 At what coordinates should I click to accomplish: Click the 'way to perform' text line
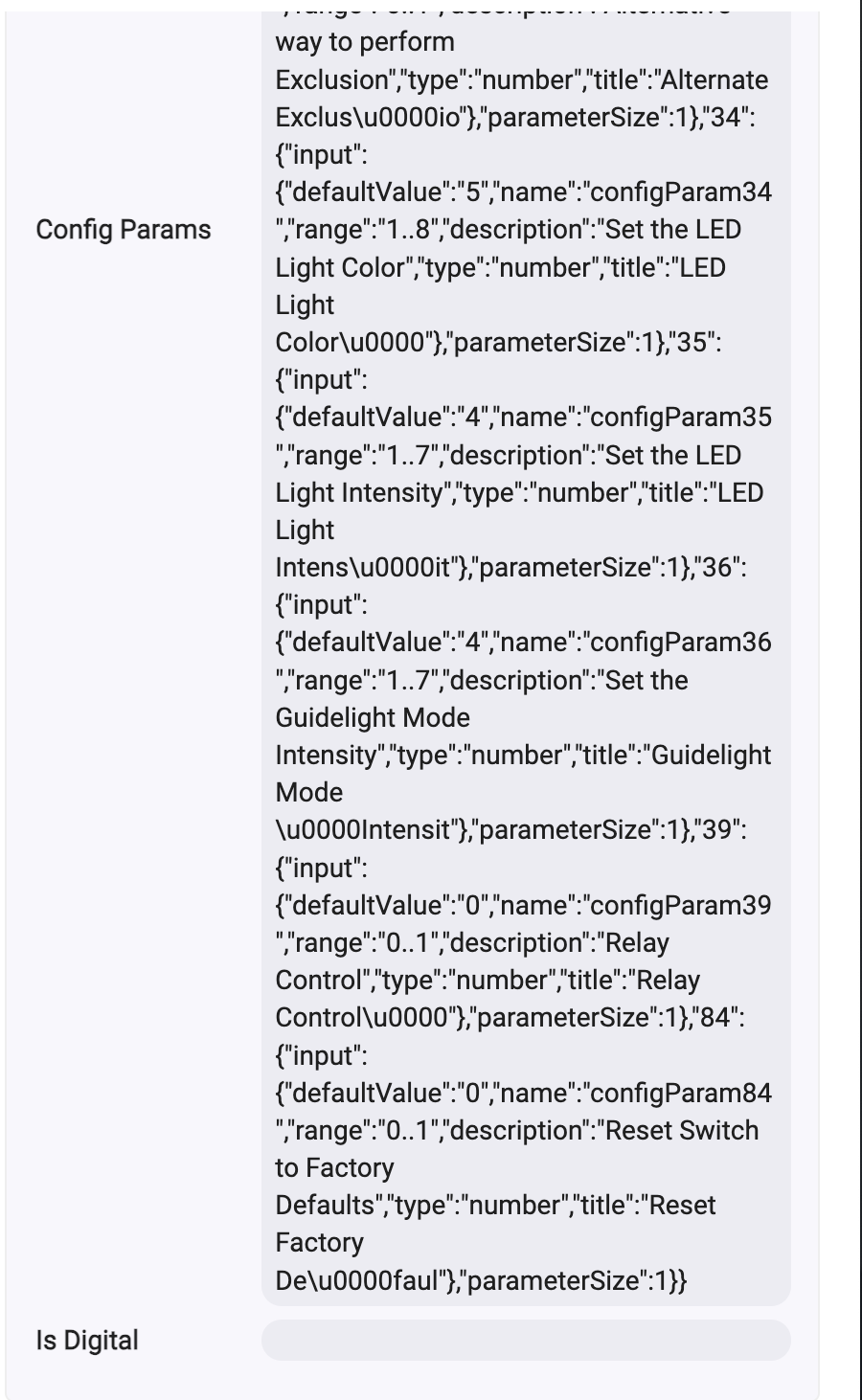pos(365,42)
